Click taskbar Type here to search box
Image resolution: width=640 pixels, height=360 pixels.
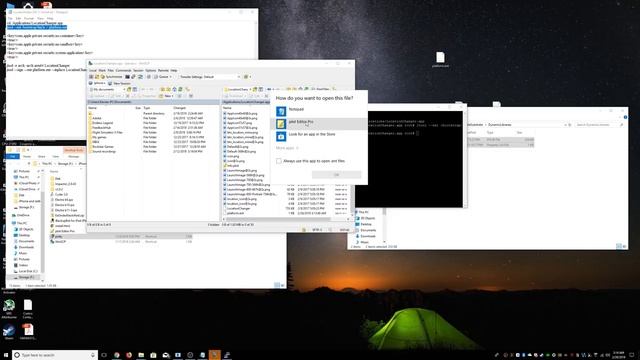coord(55,355)
